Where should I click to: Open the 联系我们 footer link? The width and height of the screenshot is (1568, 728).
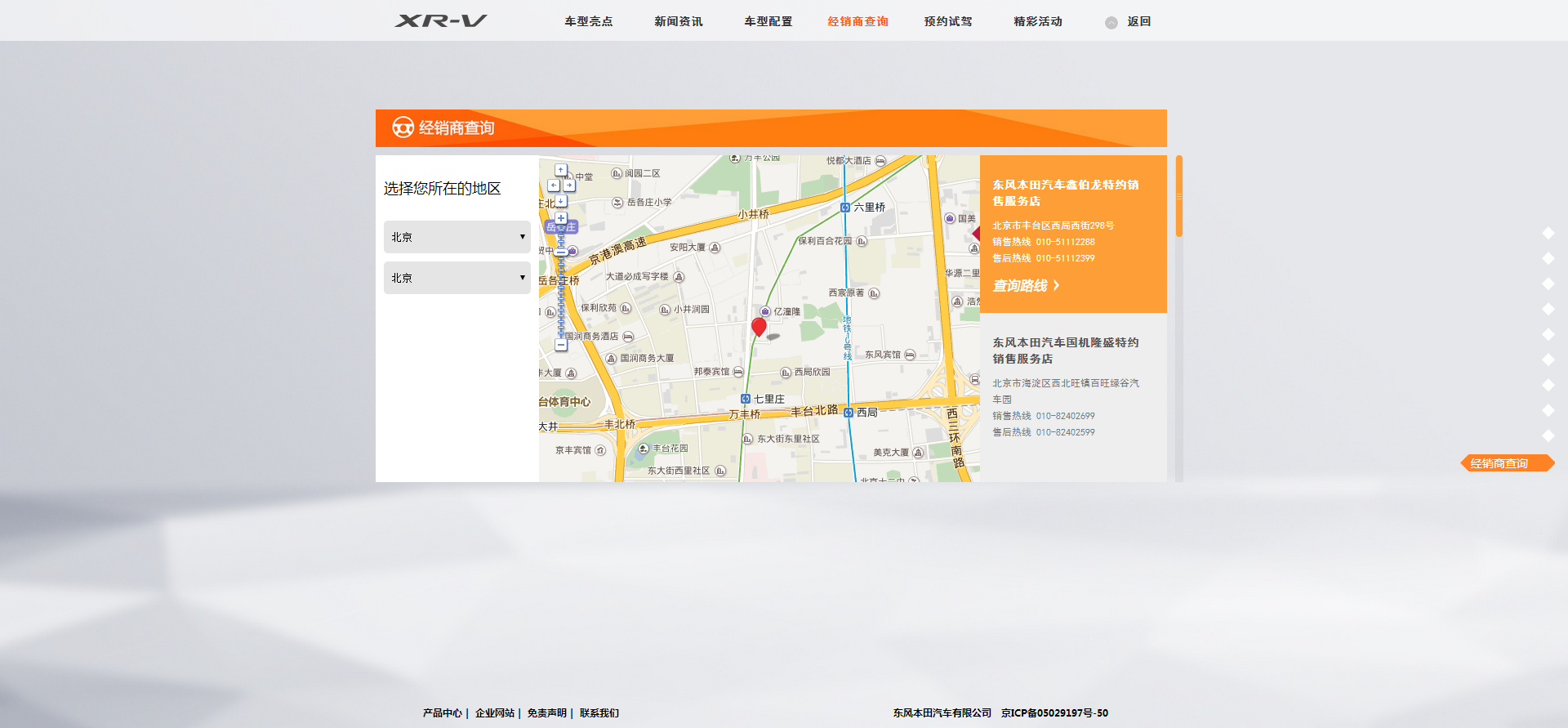[599, 713]
